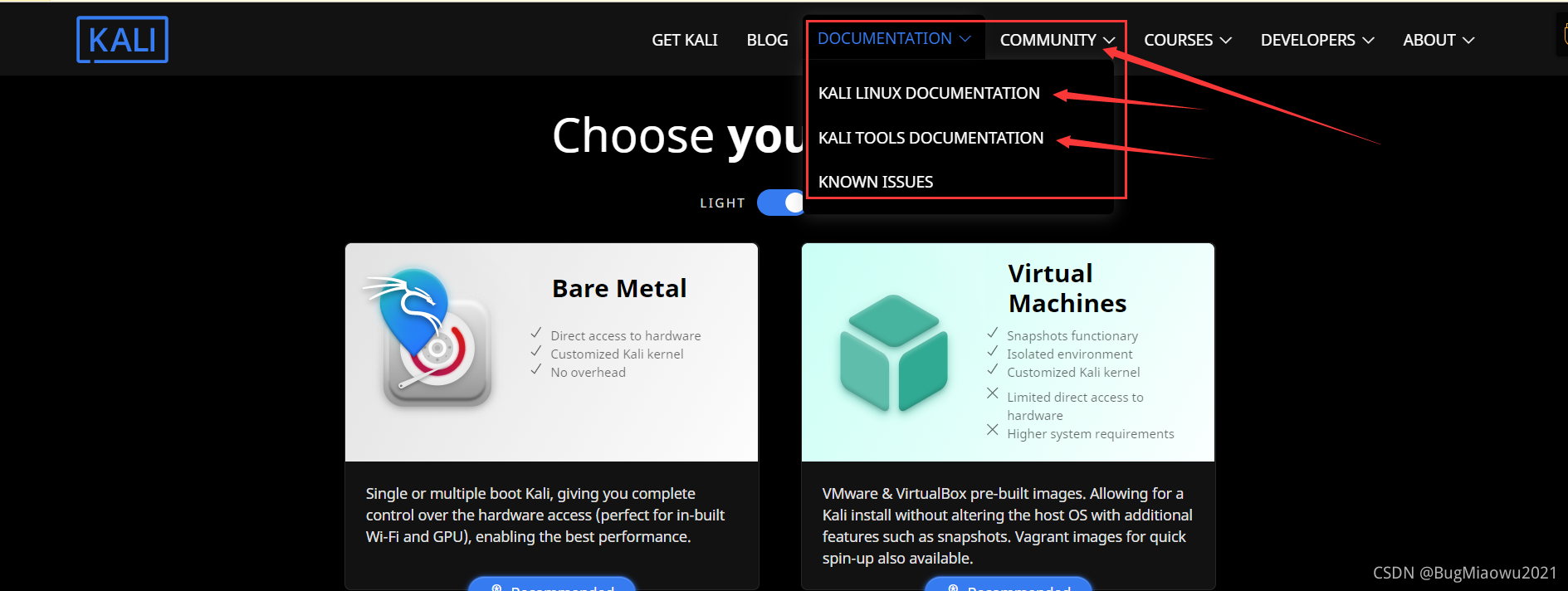This screenshot has width=1568, height=591.
Task: Open the KNOWN ISSUES entry
Action: pyautogui.click(x=876, y=182)
